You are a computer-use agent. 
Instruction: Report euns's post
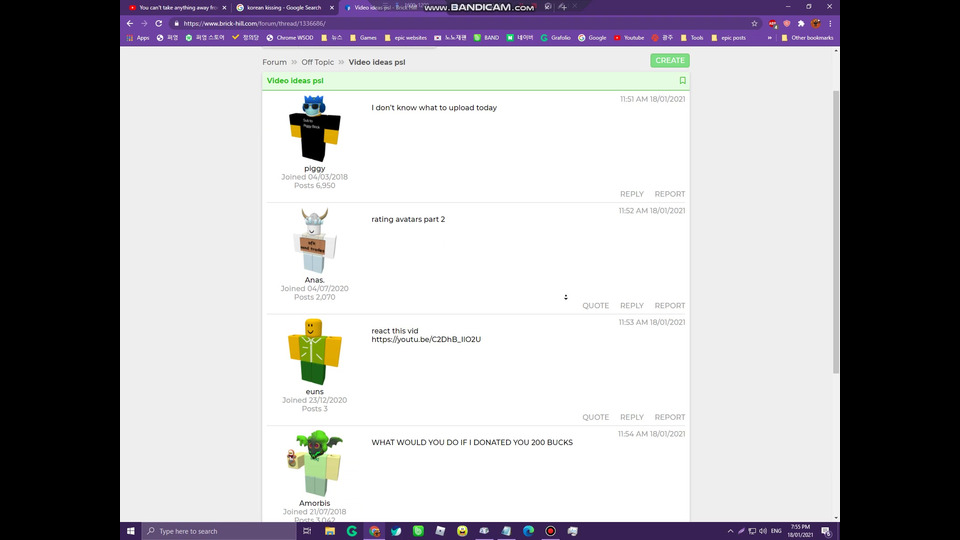[x=669, y=417]
